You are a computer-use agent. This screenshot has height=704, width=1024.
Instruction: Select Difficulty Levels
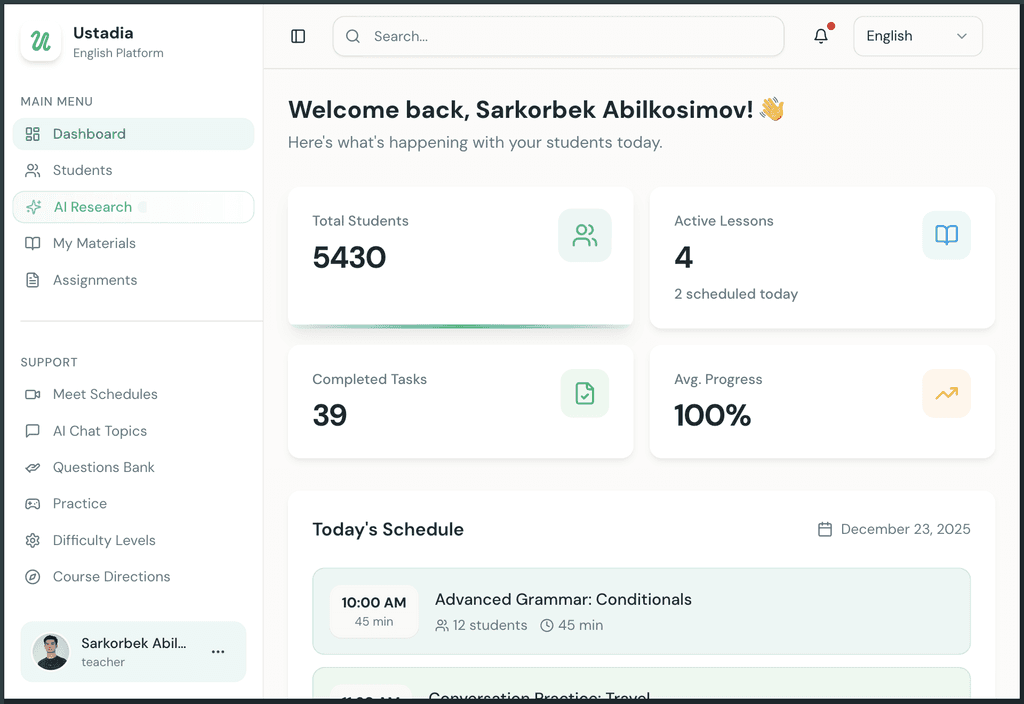pos(133,541)
